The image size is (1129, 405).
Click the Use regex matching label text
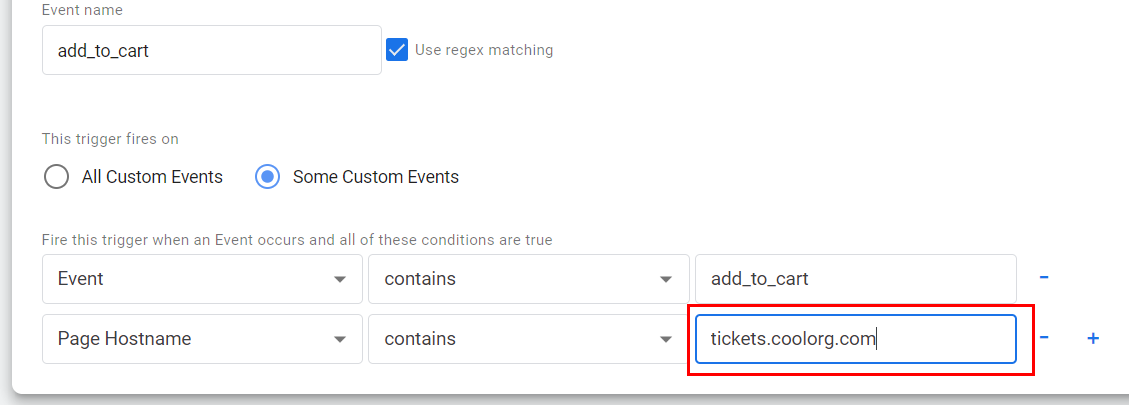pyautogui.click(x=484, y=50)
